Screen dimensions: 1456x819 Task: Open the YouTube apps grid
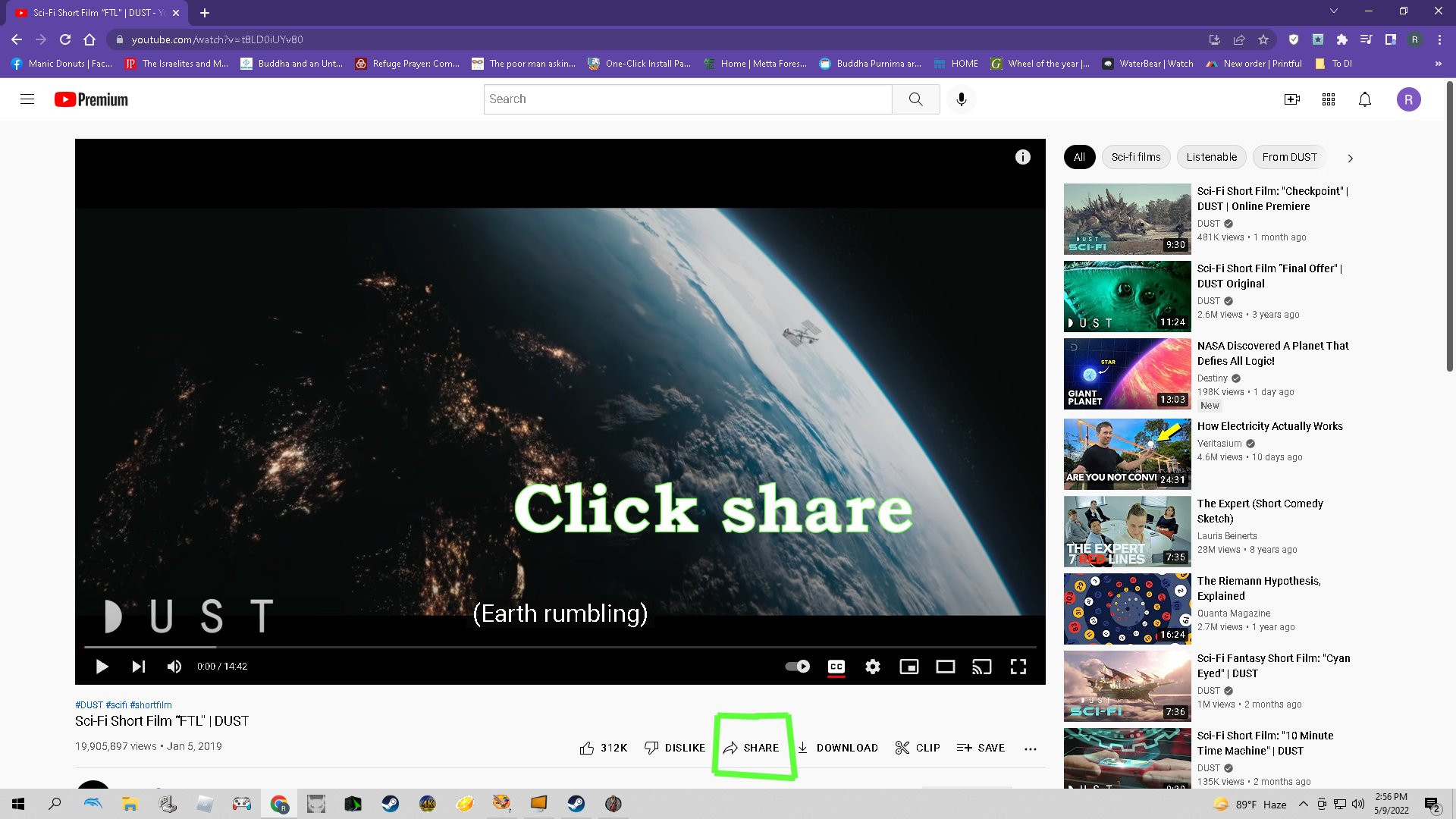pyautogui.click(x=1329, y=99)
